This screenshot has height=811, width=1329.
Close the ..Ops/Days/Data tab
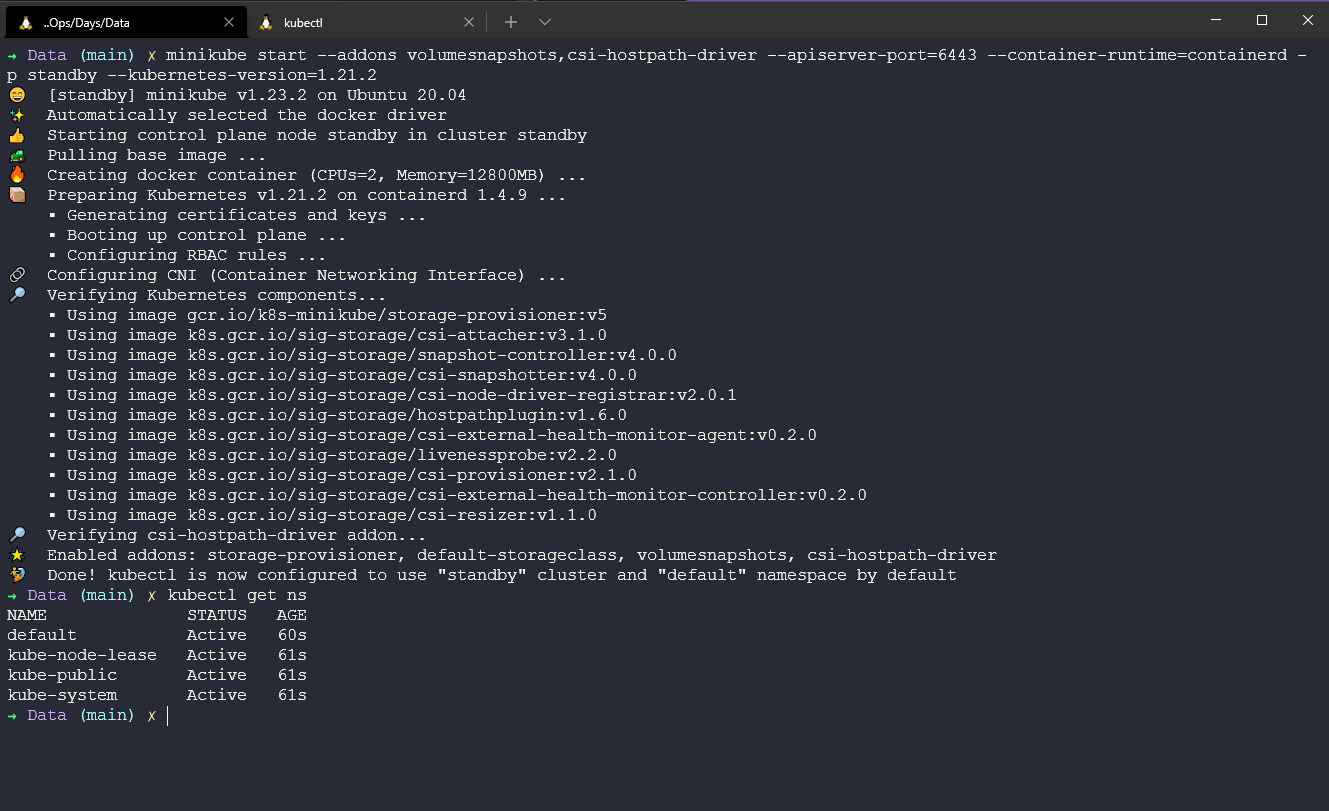(x=229, y=22)
